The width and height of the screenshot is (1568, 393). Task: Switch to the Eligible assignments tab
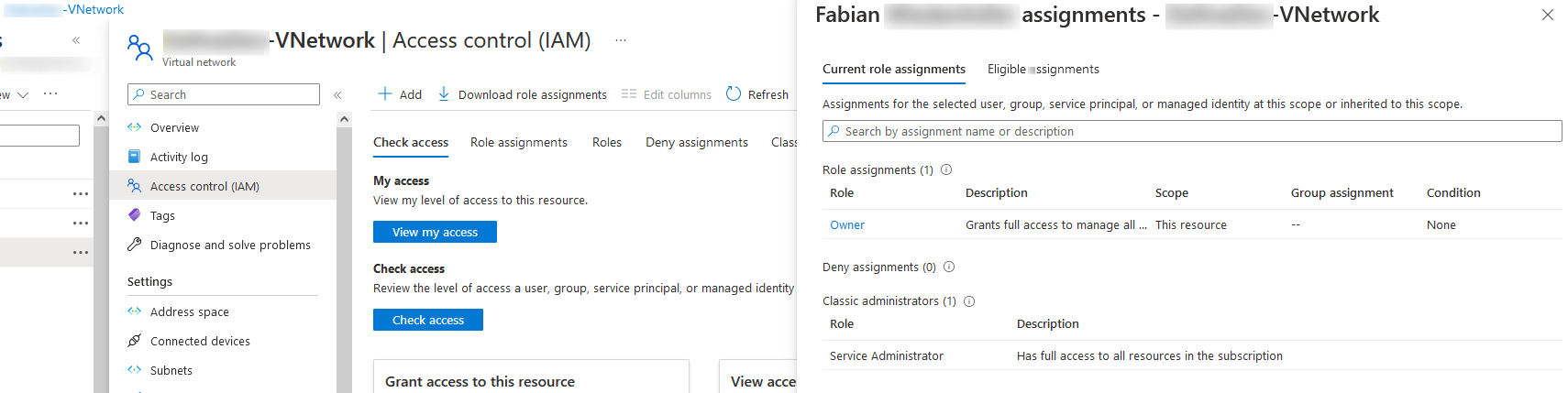click(x=1043, y=69)
